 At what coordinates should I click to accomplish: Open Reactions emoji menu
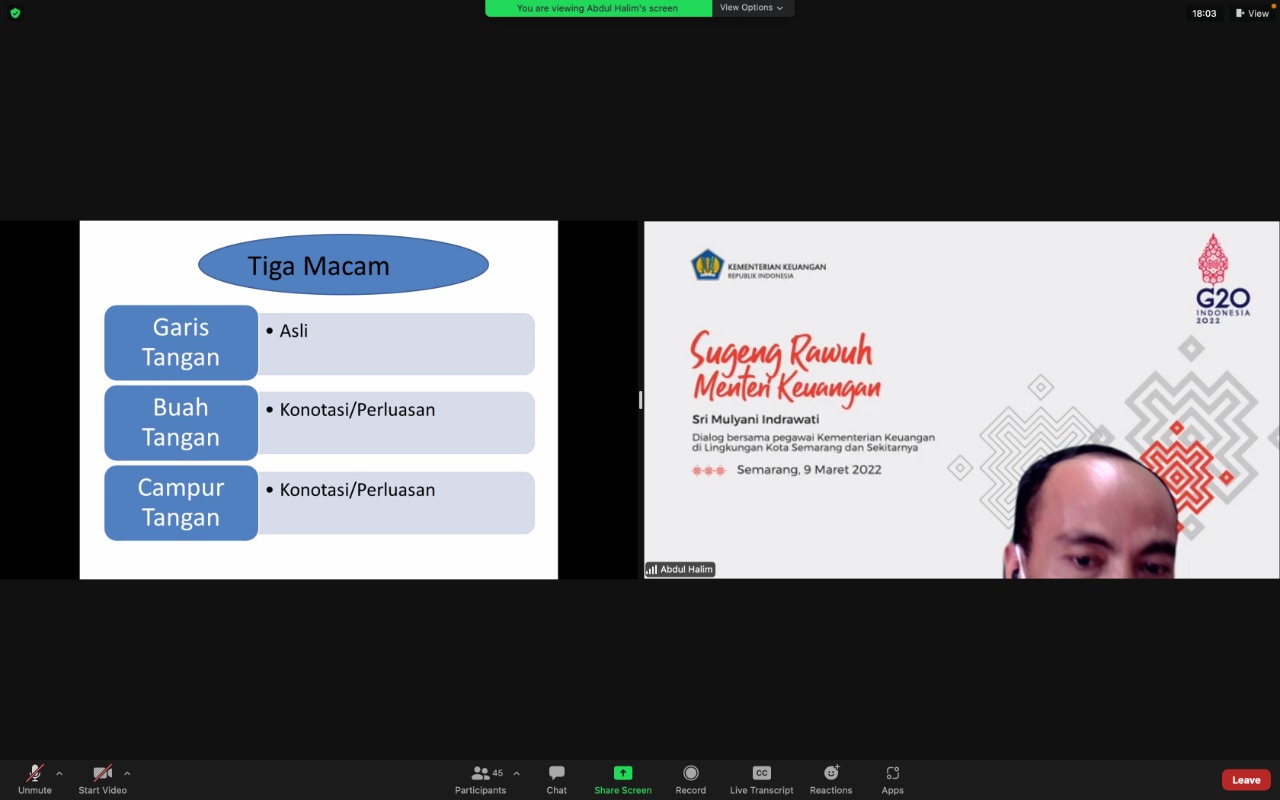[831, 773]
